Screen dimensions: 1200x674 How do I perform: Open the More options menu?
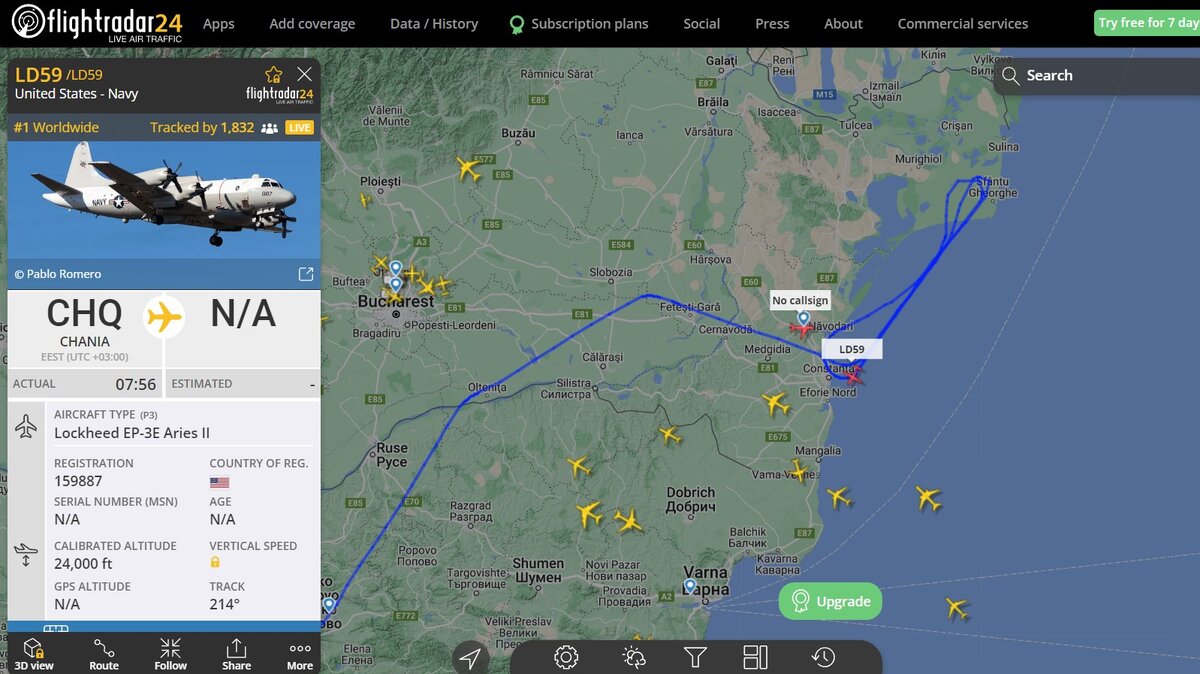(x=300, y=654)
